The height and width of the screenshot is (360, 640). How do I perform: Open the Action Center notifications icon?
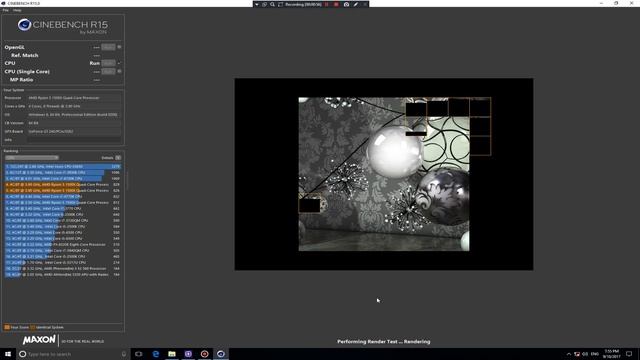(629, 354)
